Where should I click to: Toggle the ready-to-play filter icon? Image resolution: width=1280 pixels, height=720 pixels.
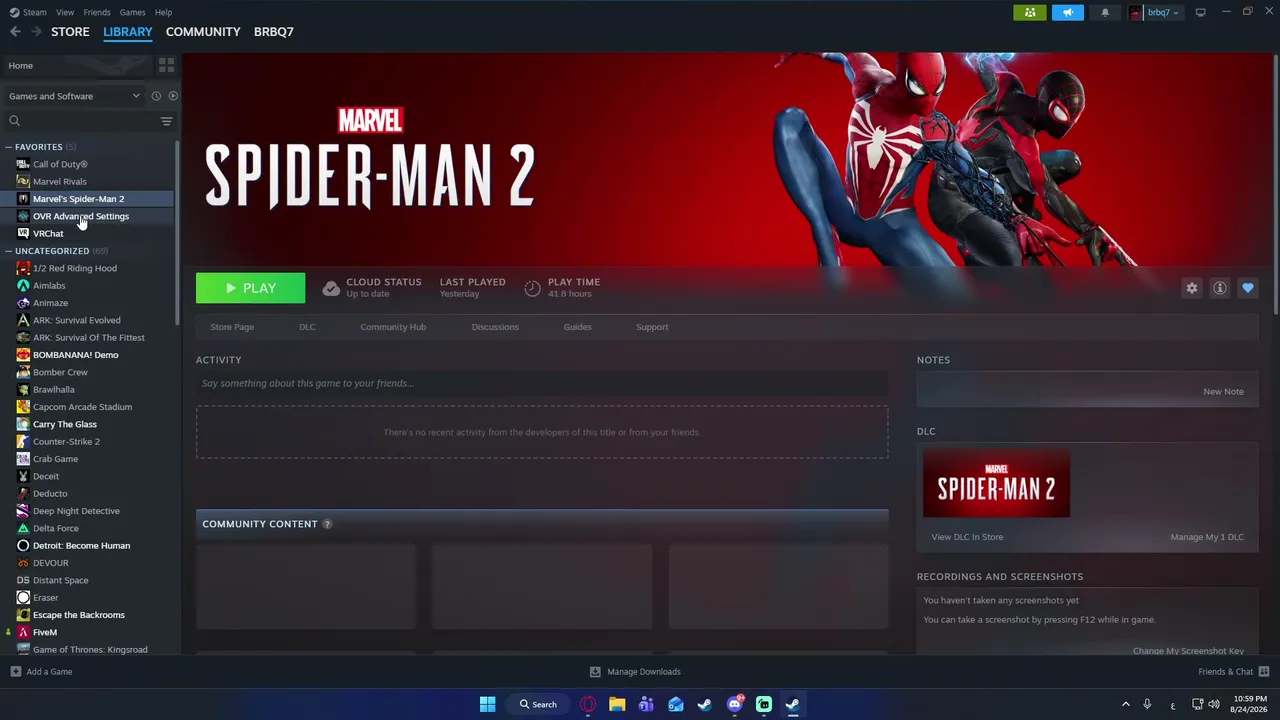173,96
